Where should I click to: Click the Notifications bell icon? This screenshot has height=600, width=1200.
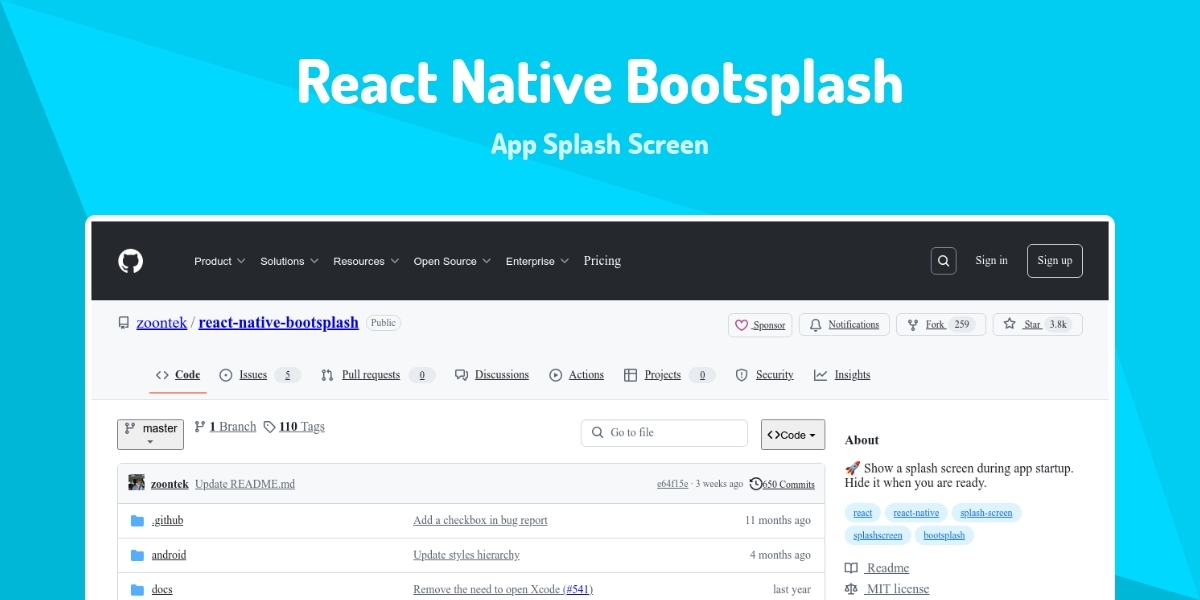click(818, 324)
